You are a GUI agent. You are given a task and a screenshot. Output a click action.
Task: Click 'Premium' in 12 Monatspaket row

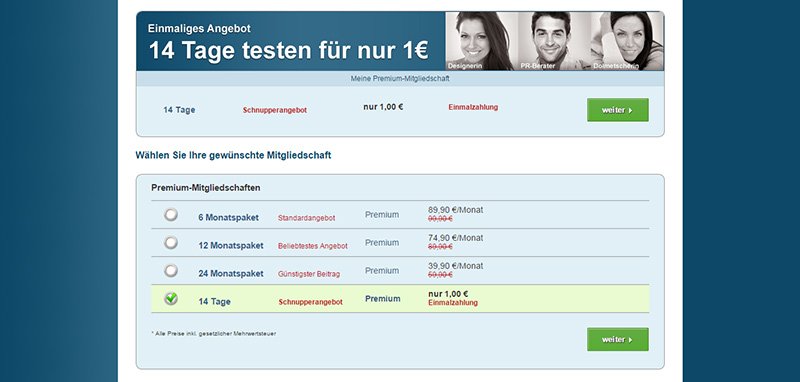[382, 243]
